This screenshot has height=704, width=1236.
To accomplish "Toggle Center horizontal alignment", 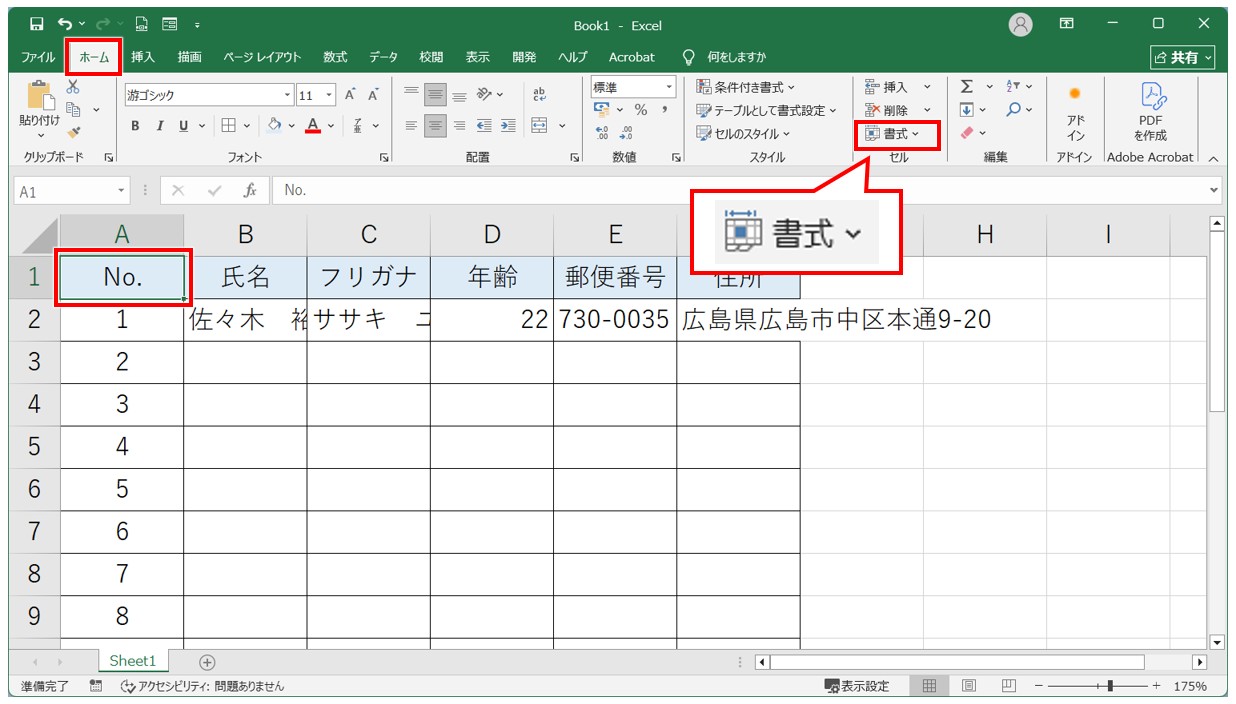I will coord(435,126).
